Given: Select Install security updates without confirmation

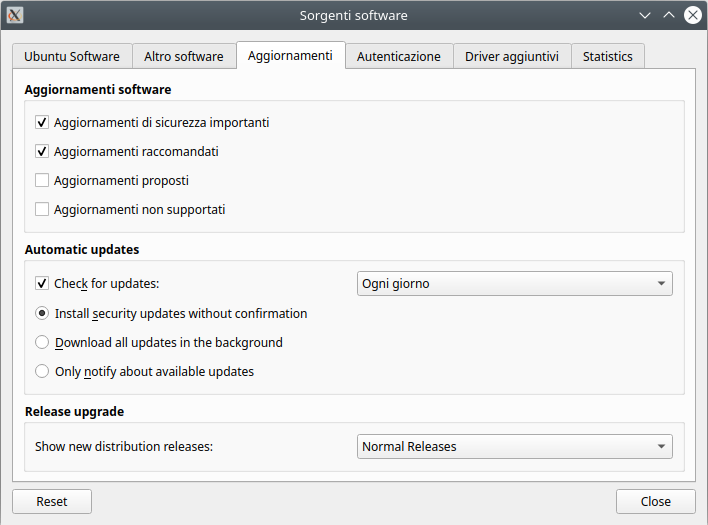Looking at the screenshot, I should (42, 313).
